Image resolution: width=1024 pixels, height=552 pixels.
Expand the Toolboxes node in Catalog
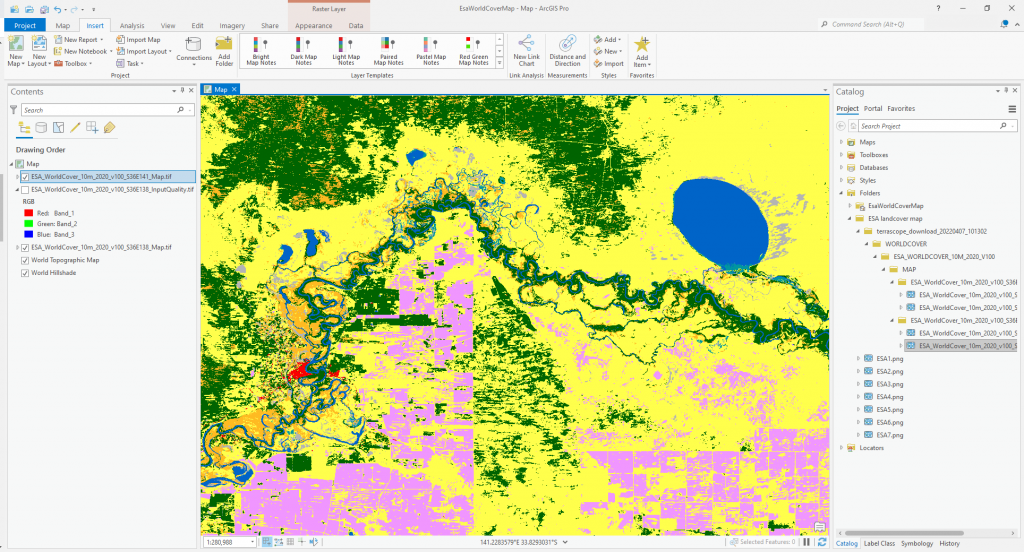841,155
